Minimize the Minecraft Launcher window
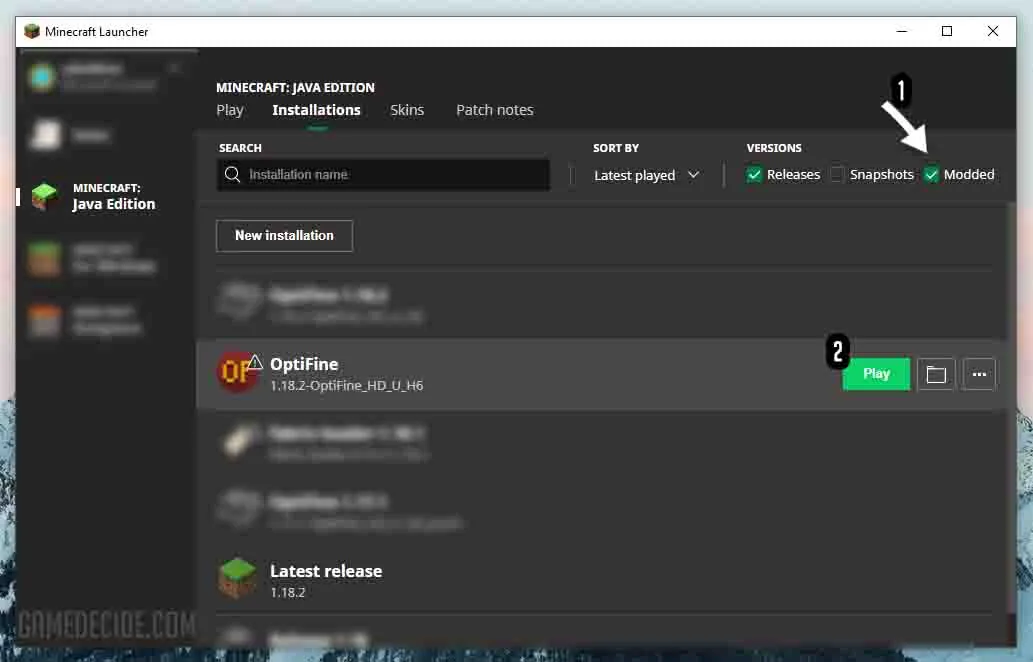Image resolution: width=1033 pixels, height=662 pixels. click(x=902, y=31)
